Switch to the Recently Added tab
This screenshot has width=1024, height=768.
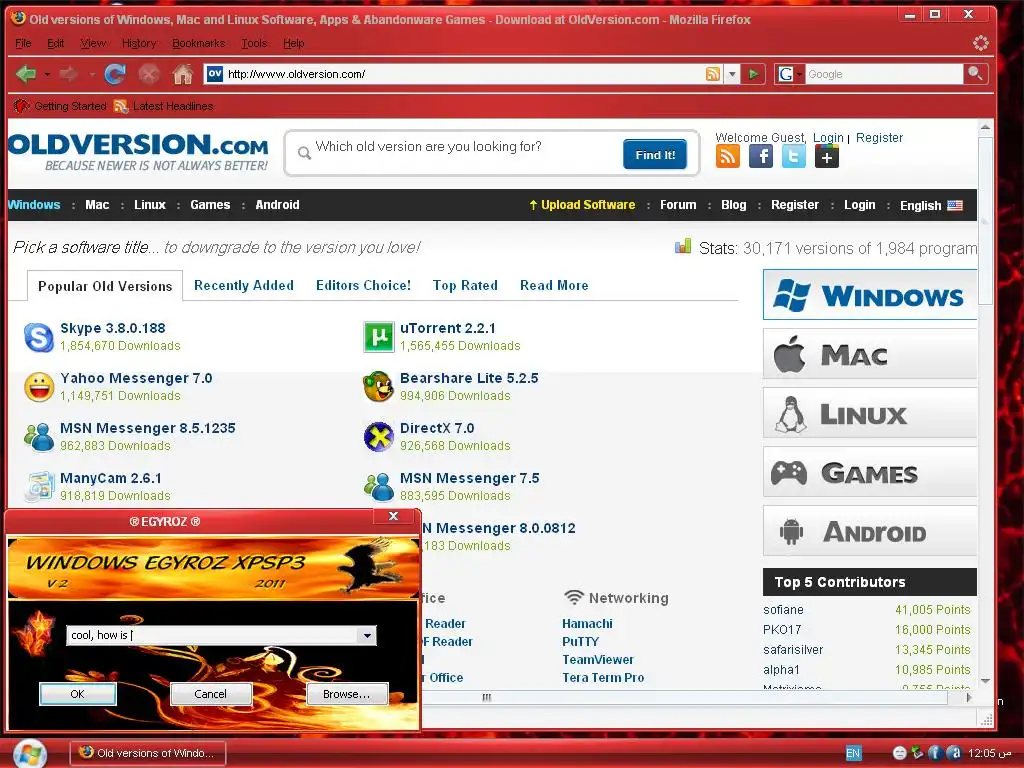point(244,285)
